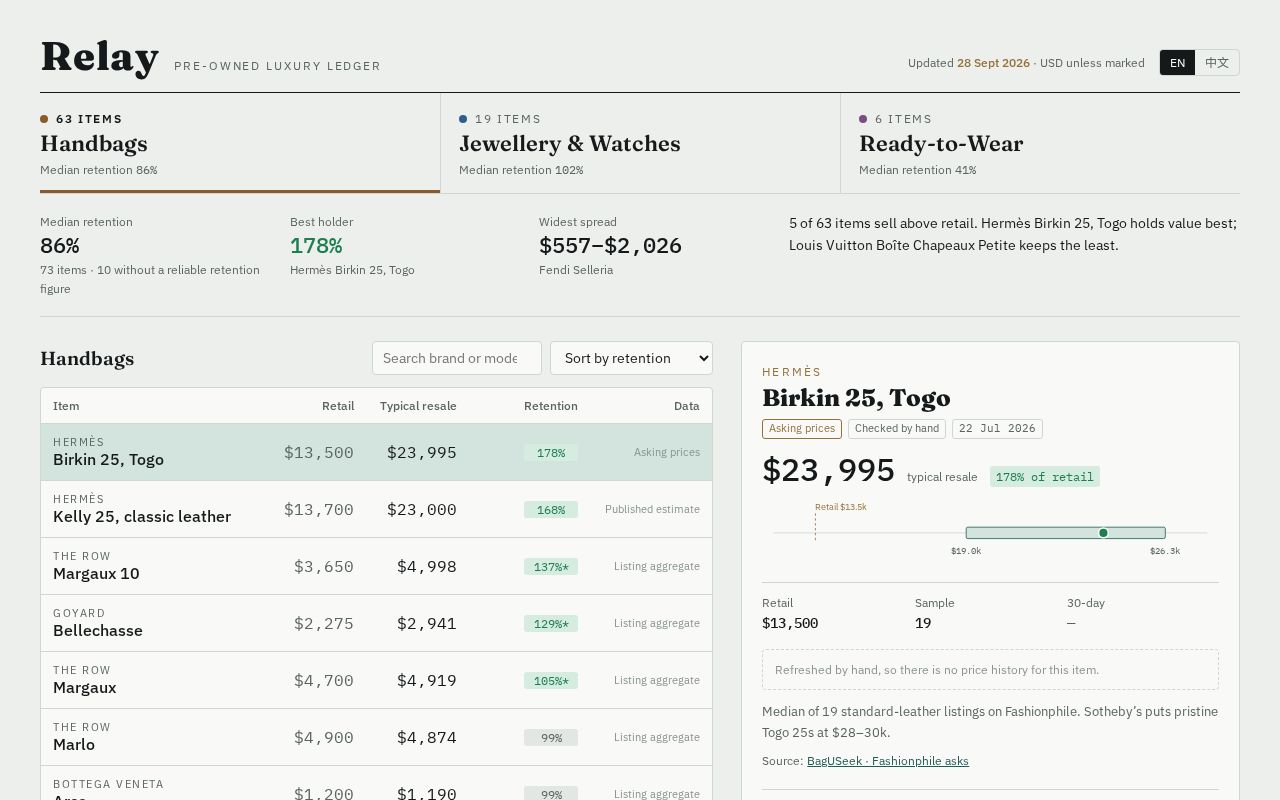Switch language to 中文
The height and width of the screenshot is (800, 1280).
(x=1217, y=63)
